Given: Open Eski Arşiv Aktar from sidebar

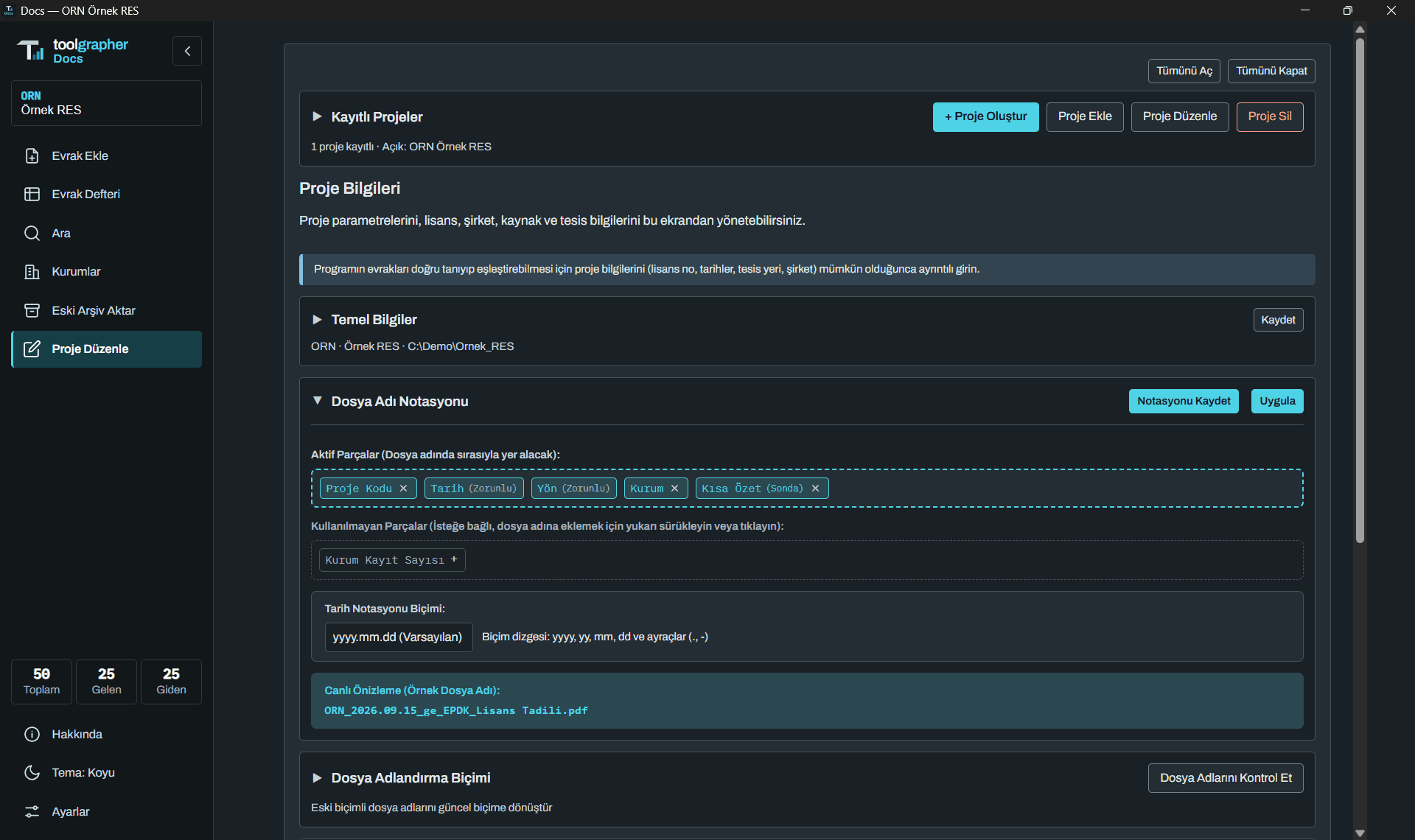Looking at the screenshot, I should coord(106,310).
